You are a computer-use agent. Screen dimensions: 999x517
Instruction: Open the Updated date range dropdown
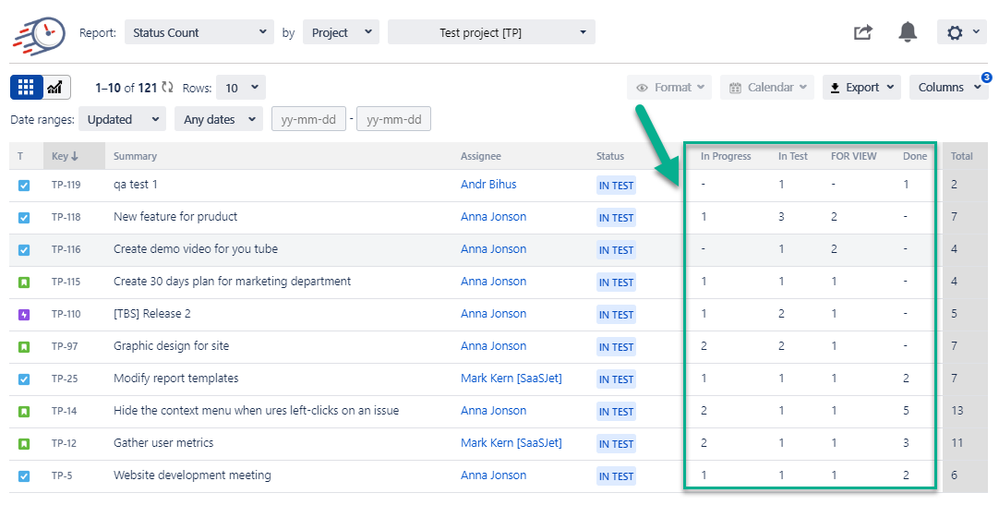click(122, 119)
